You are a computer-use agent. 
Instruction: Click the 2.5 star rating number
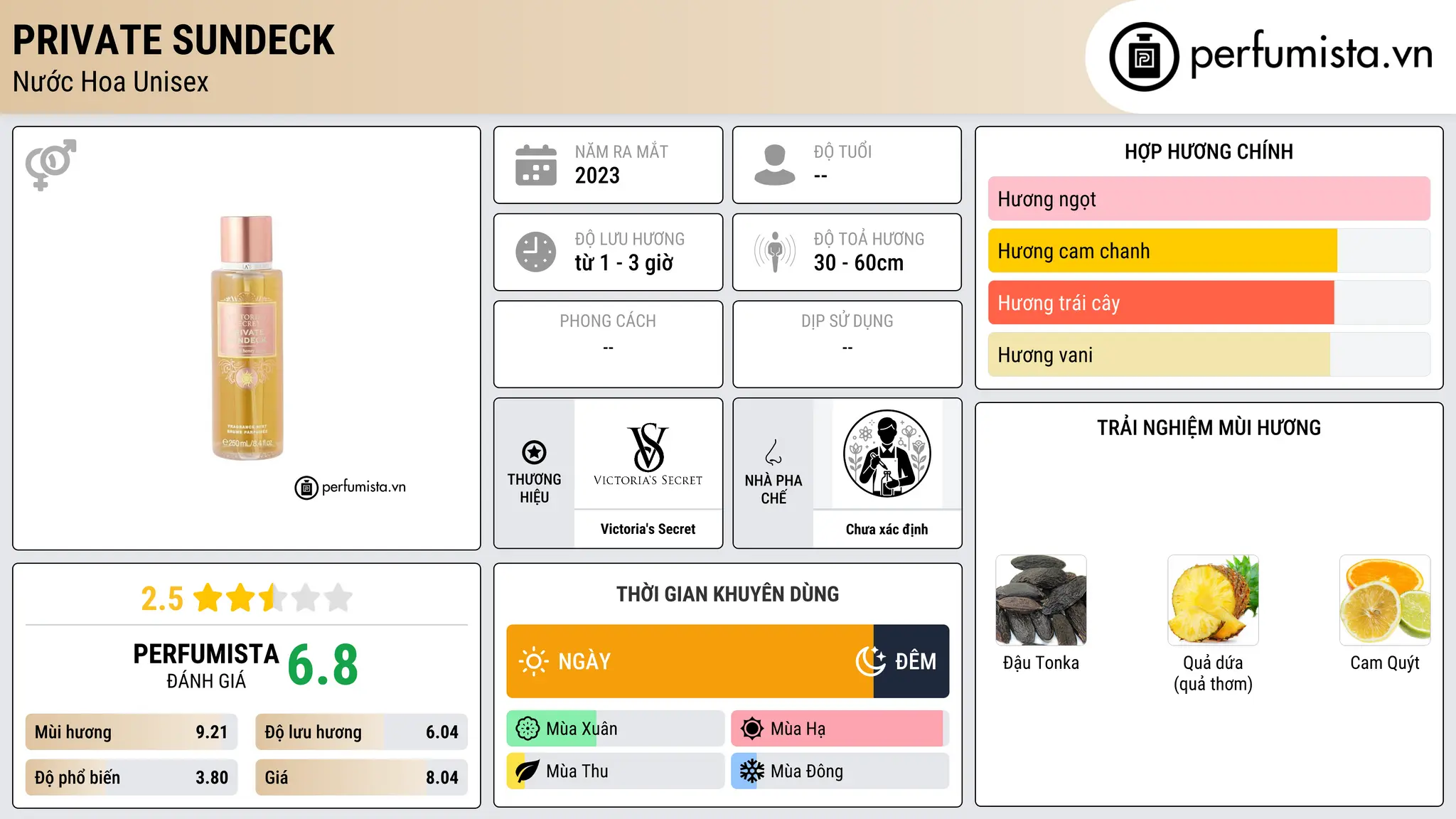pyautogui.click(x=162, y=599)
